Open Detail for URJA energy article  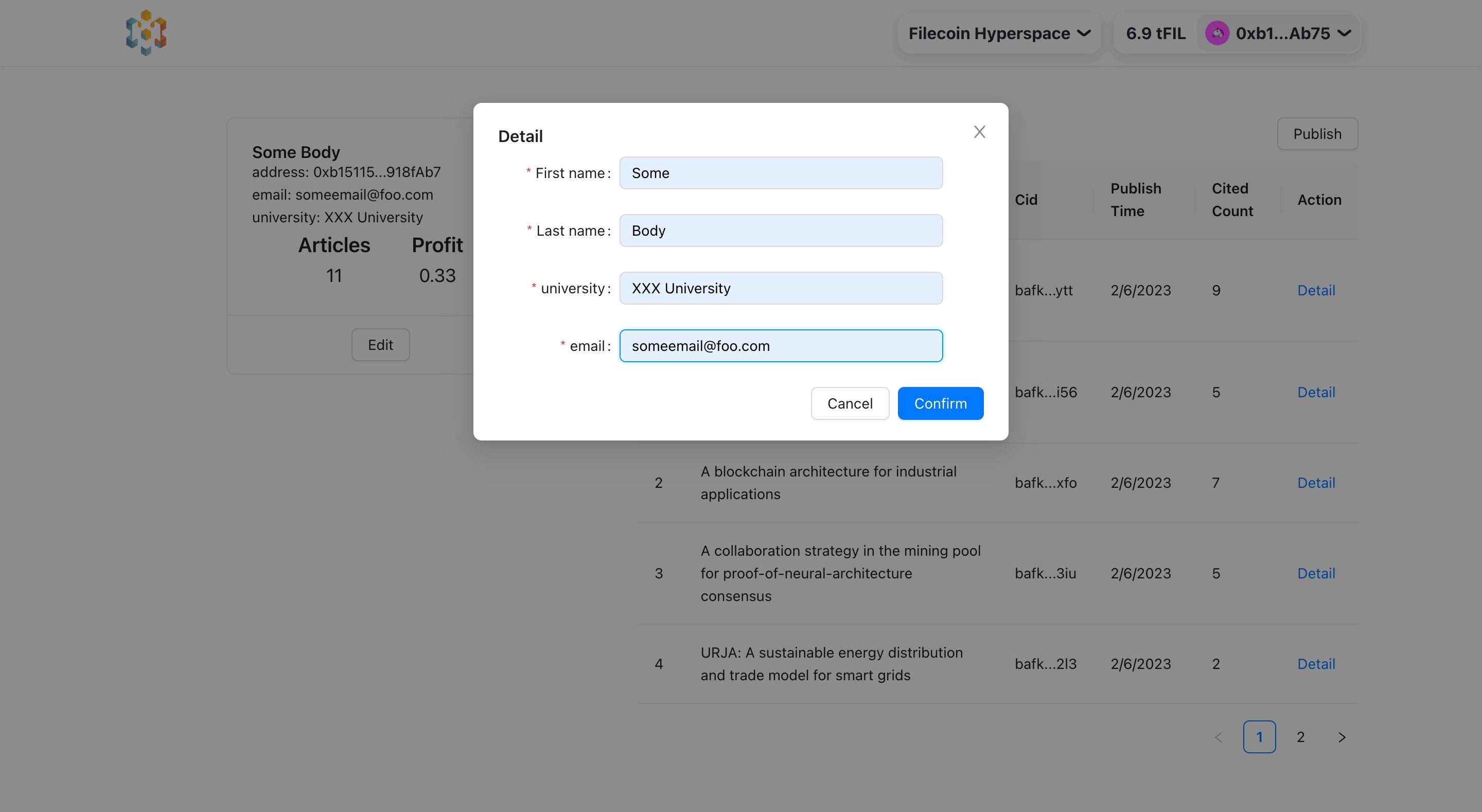(x=1316, y=663)
